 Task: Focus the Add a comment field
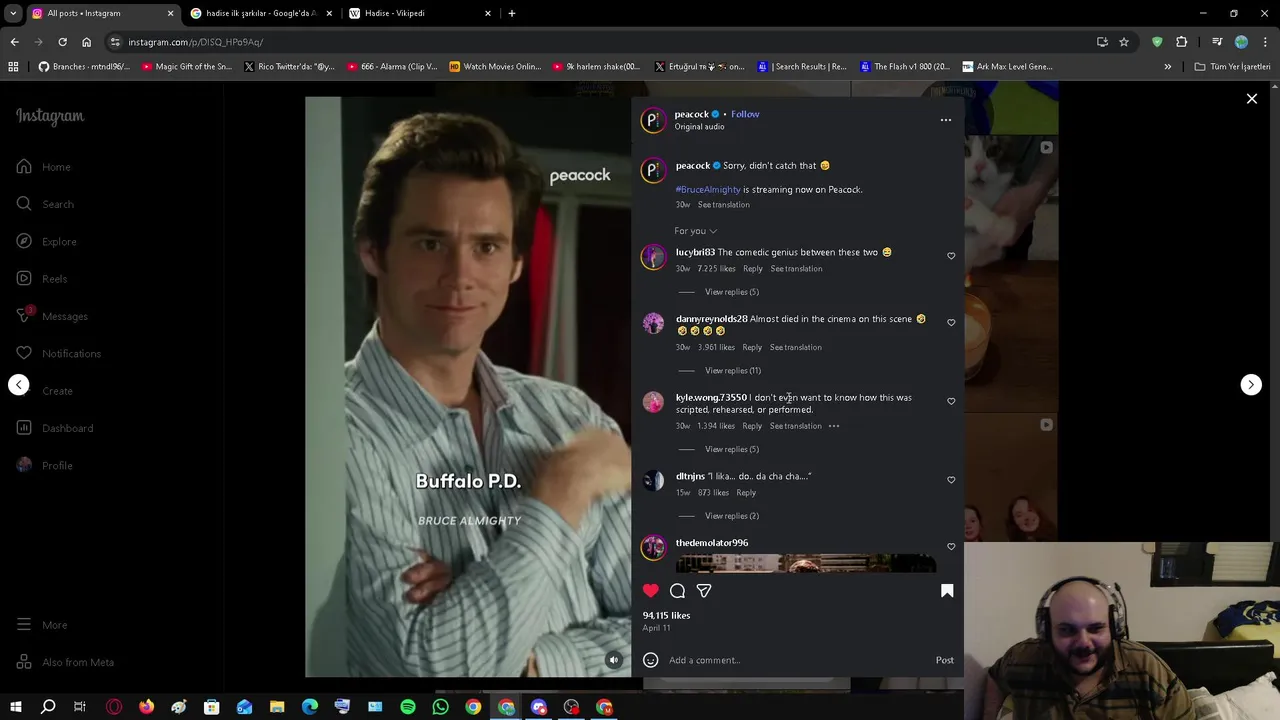[x=798, y=660]
